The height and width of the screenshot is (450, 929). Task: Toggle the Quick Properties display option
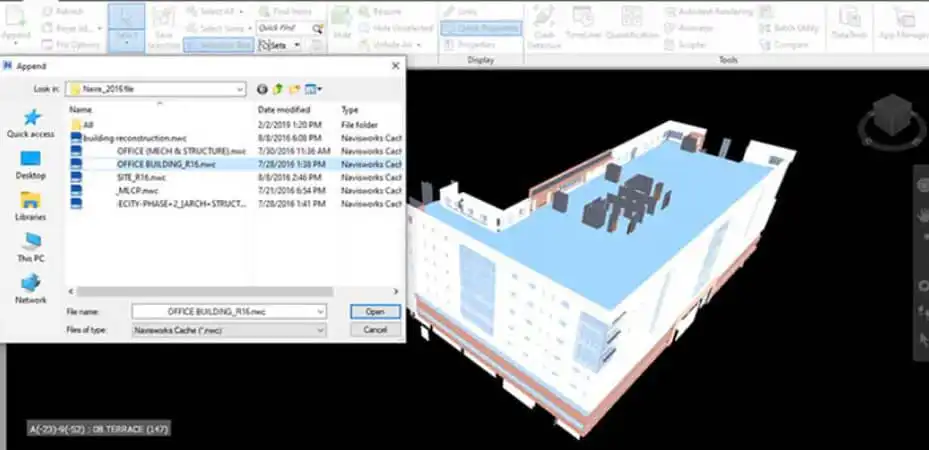[481, 28]
